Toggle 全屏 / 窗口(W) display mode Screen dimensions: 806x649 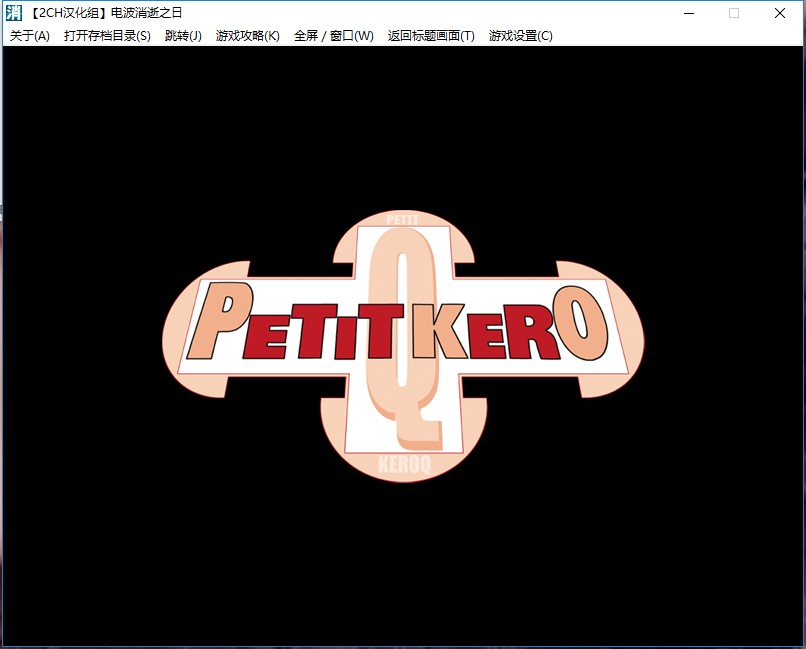click(x=333, y=36)
